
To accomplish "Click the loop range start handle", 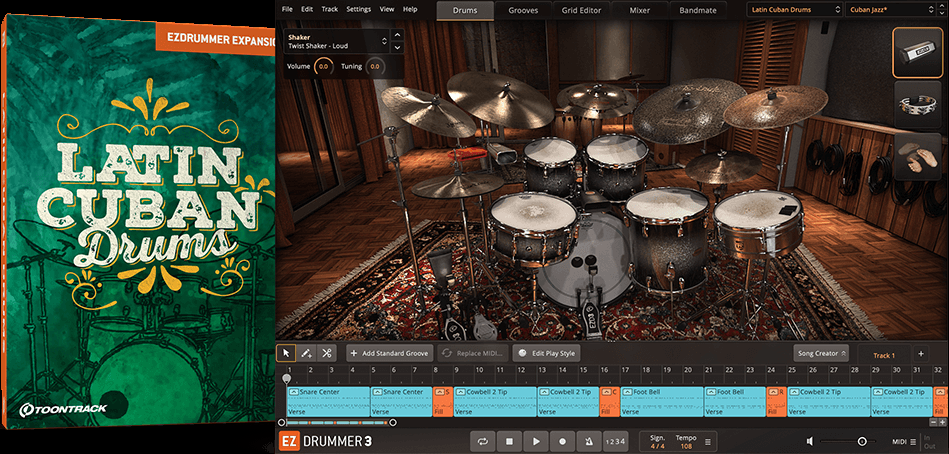I will (x=281, y=422).
